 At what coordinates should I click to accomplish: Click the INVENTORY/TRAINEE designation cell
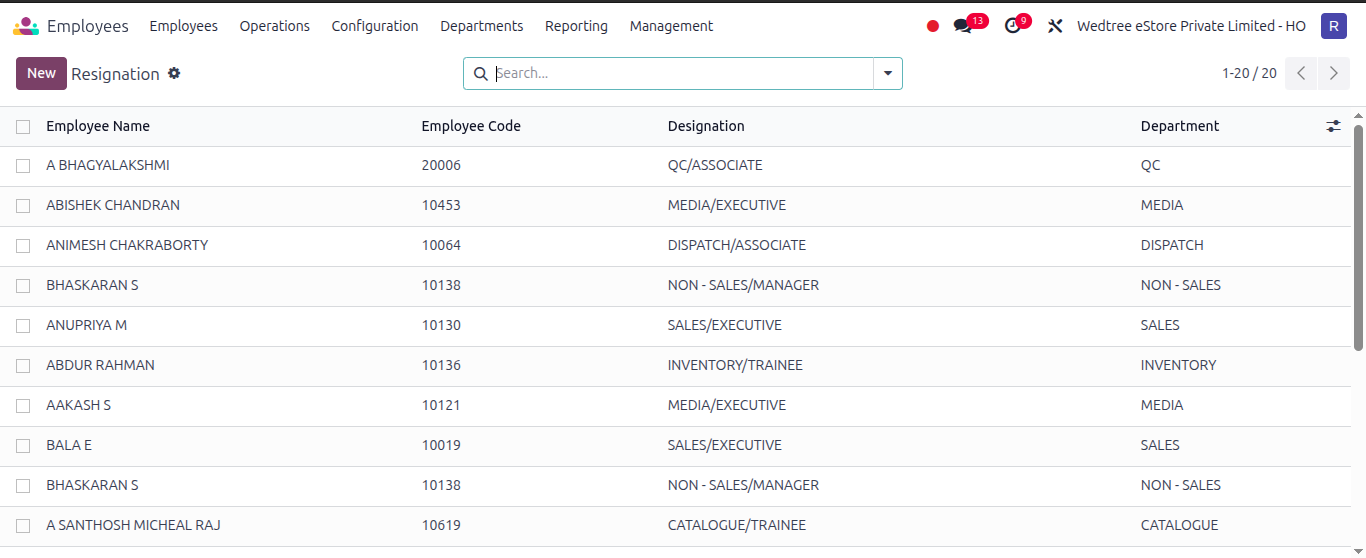pyautogui.click(x=735, y=365)
